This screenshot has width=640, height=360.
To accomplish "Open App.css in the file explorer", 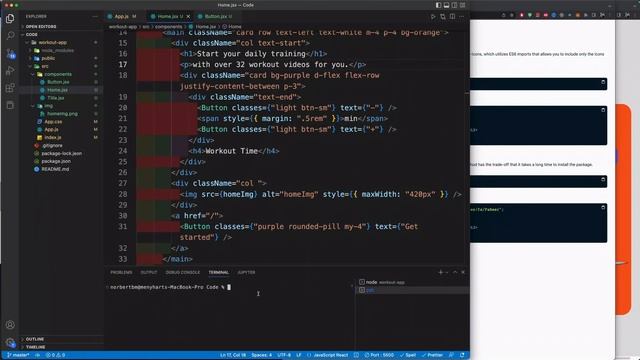I will [53, 122].
